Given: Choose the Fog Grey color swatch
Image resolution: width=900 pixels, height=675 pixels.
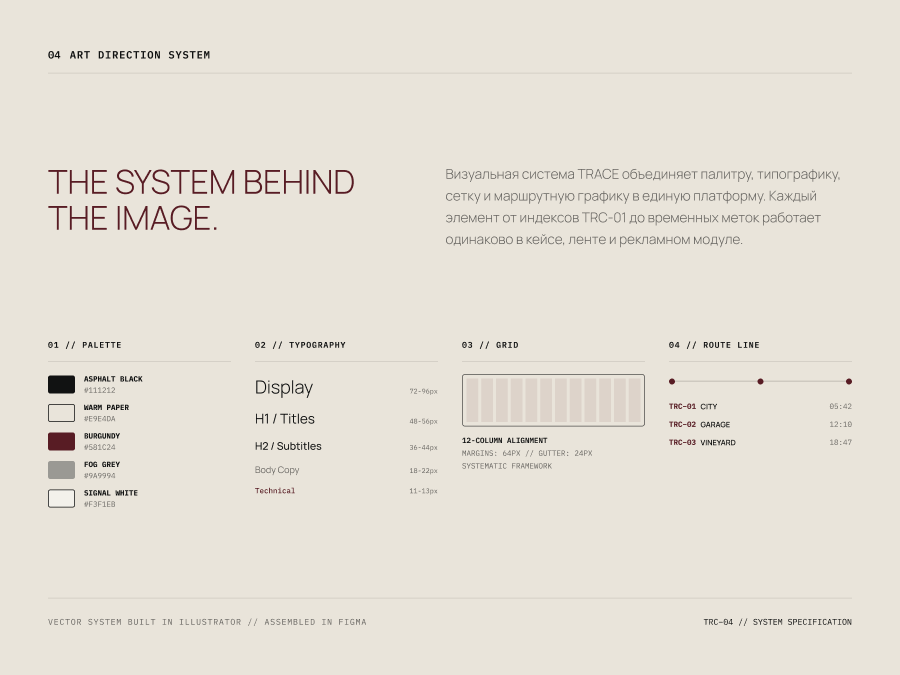Looking at the screenshot, I should [61, 470].
